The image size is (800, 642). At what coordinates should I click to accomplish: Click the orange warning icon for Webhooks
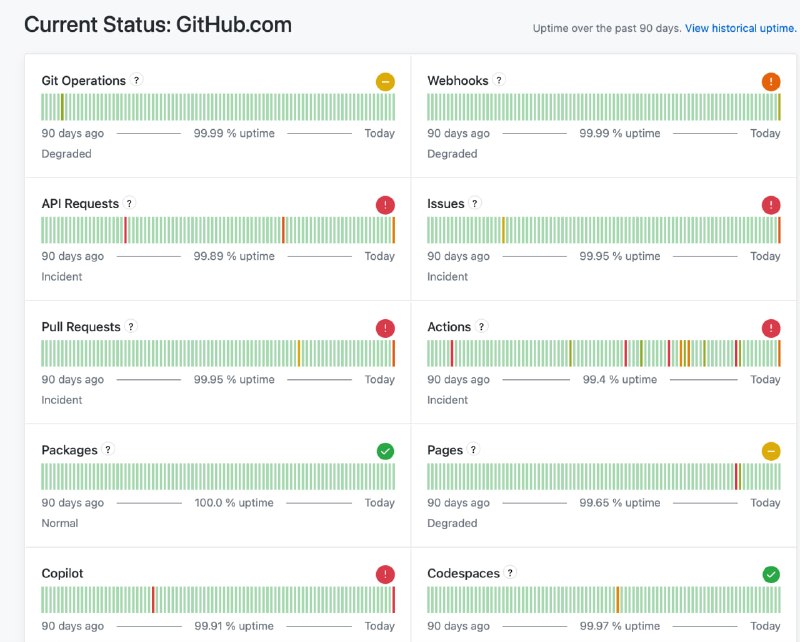point(771,82)
